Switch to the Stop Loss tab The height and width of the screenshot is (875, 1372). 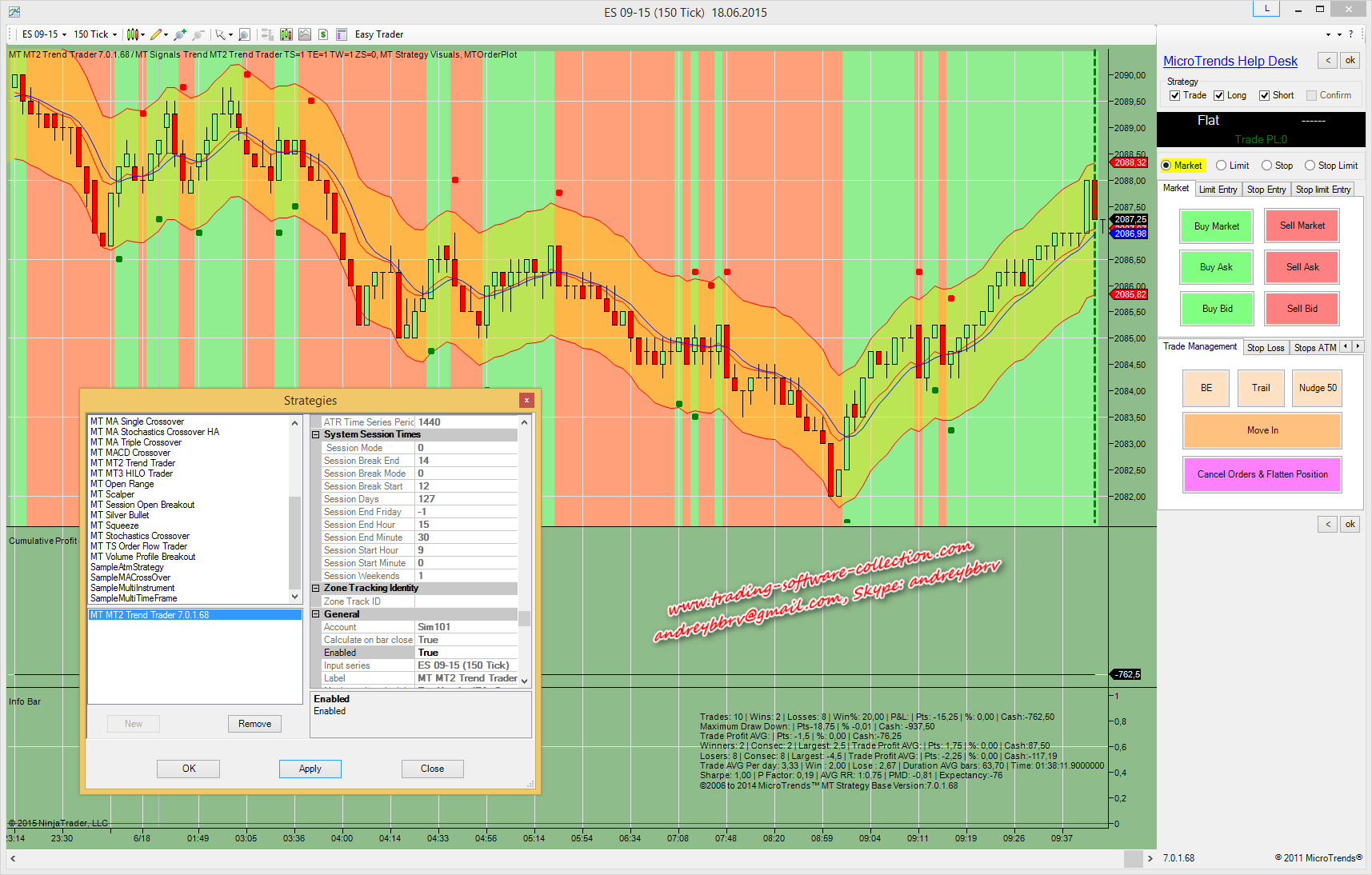tap(1265, 348)
